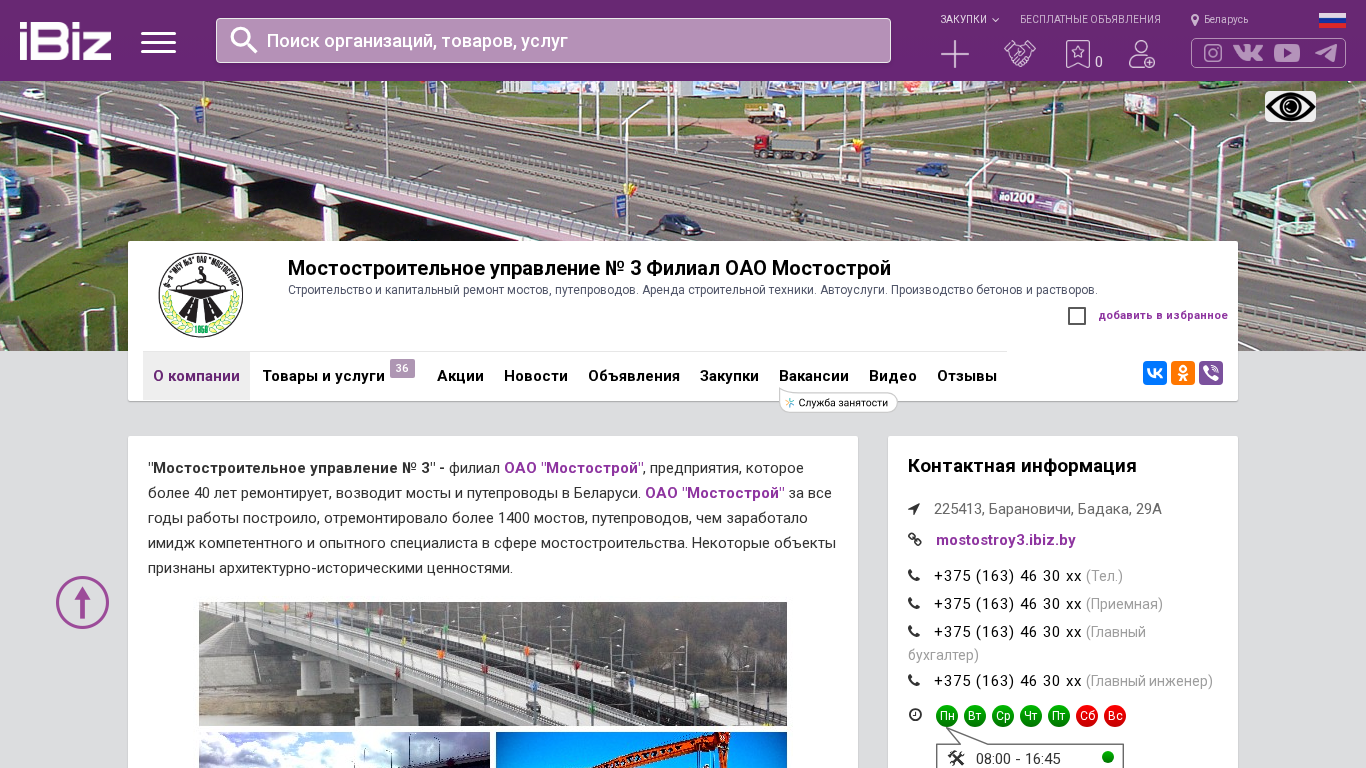
Task: Open the Объявления tab
Action: tap(634, 376)
